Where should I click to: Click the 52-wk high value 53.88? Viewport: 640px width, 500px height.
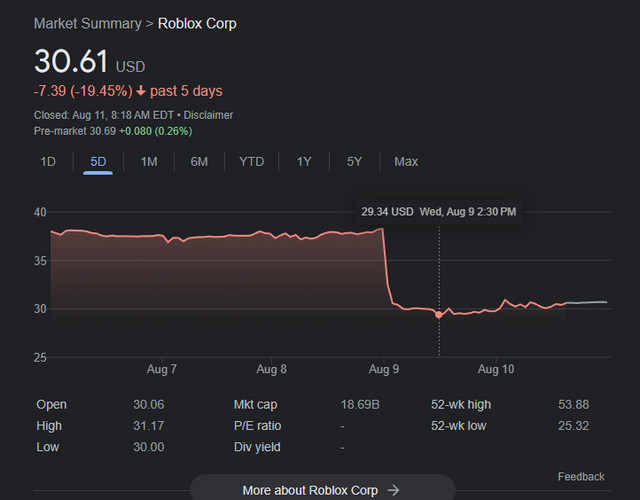[573, 404]
